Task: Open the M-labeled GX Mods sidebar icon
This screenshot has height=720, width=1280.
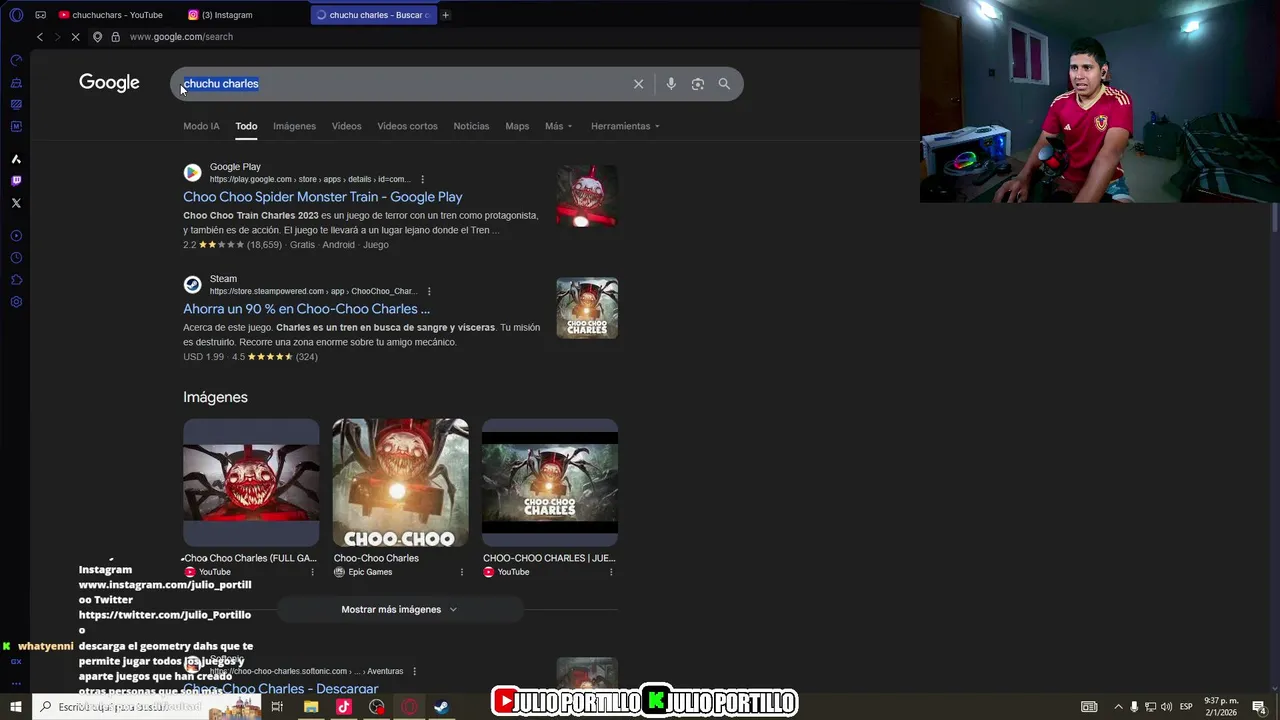Action: coord(16,126)
